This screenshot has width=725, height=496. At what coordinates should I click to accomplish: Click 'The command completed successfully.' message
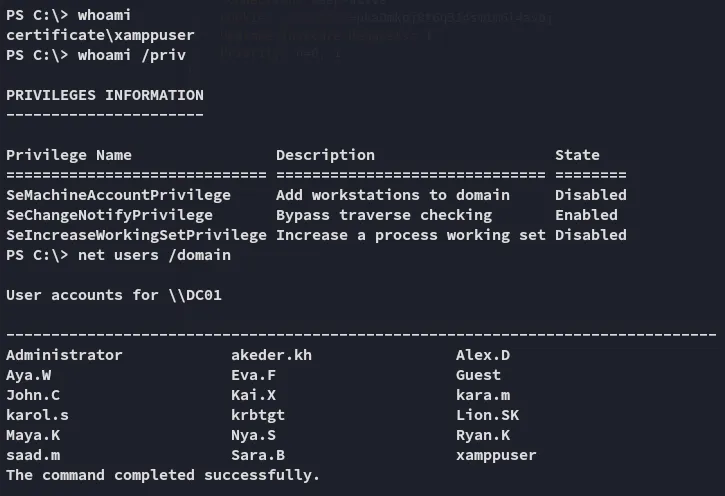(x=163, y=475)
